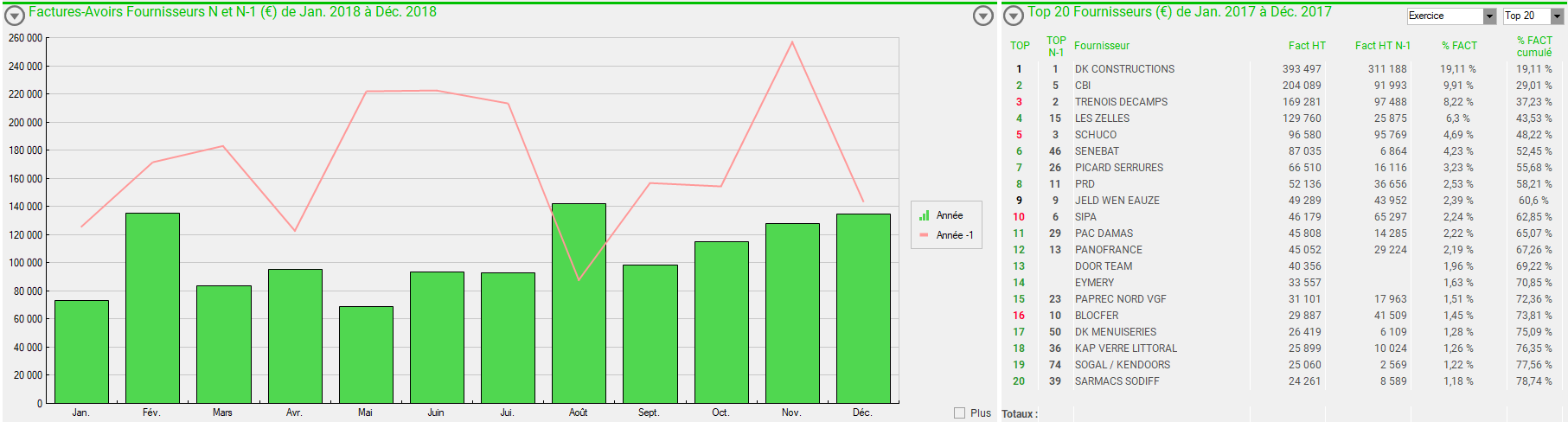
Task: Click the cumulative percentage 78,74 %
Action: tap(1534, 381)
